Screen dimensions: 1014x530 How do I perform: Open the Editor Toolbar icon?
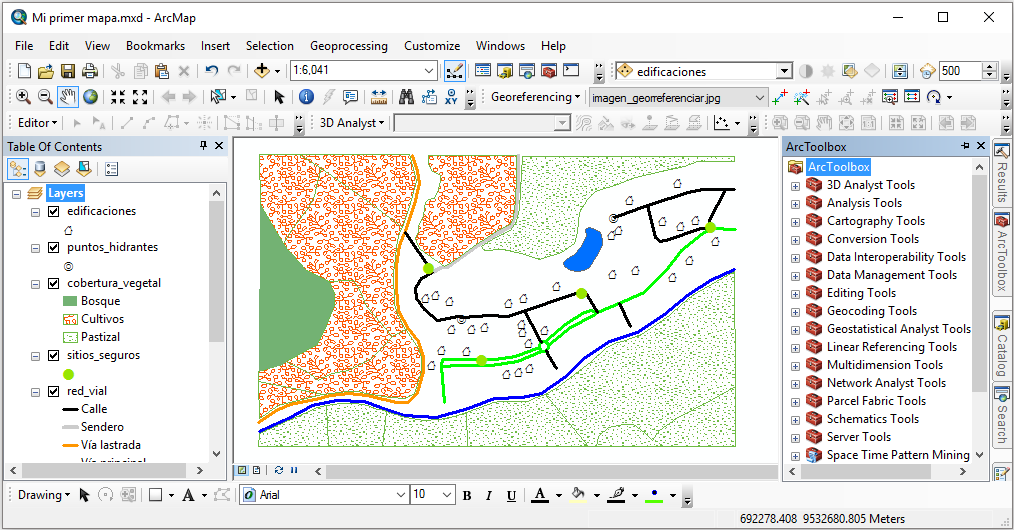click(x=455, y=70)
